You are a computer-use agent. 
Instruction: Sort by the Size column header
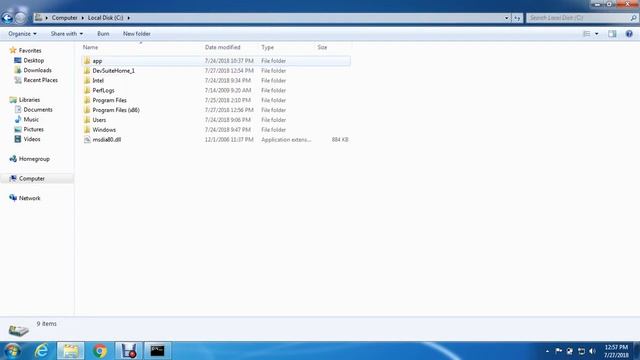(x=322, y=47)
